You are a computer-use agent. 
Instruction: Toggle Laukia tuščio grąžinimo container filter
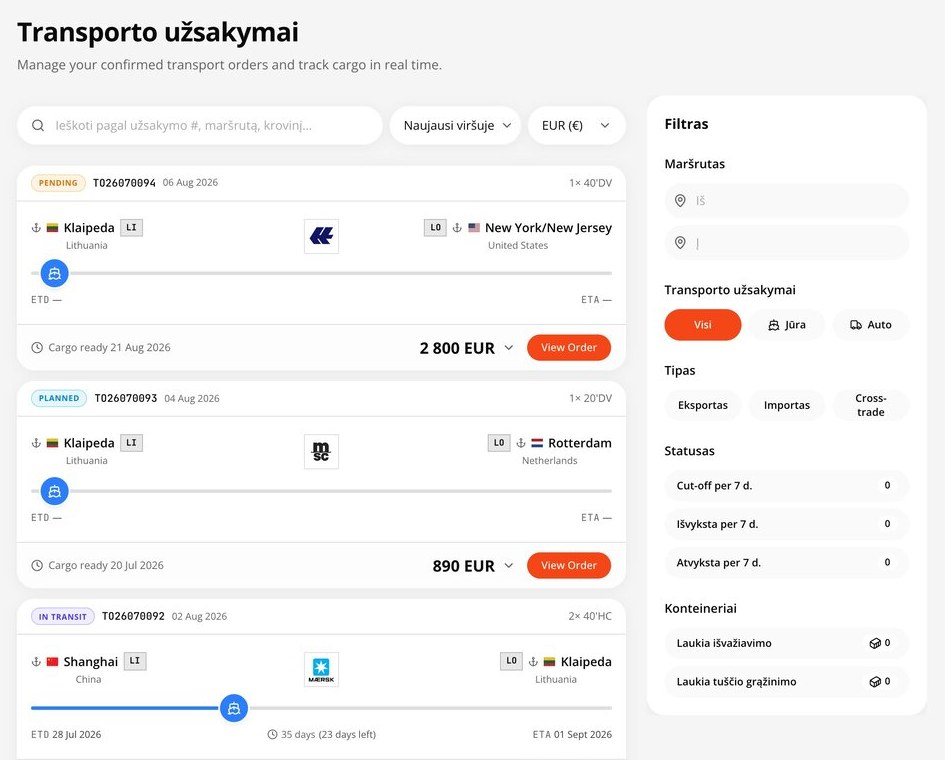pyautogui.click(x=786, y=682)
